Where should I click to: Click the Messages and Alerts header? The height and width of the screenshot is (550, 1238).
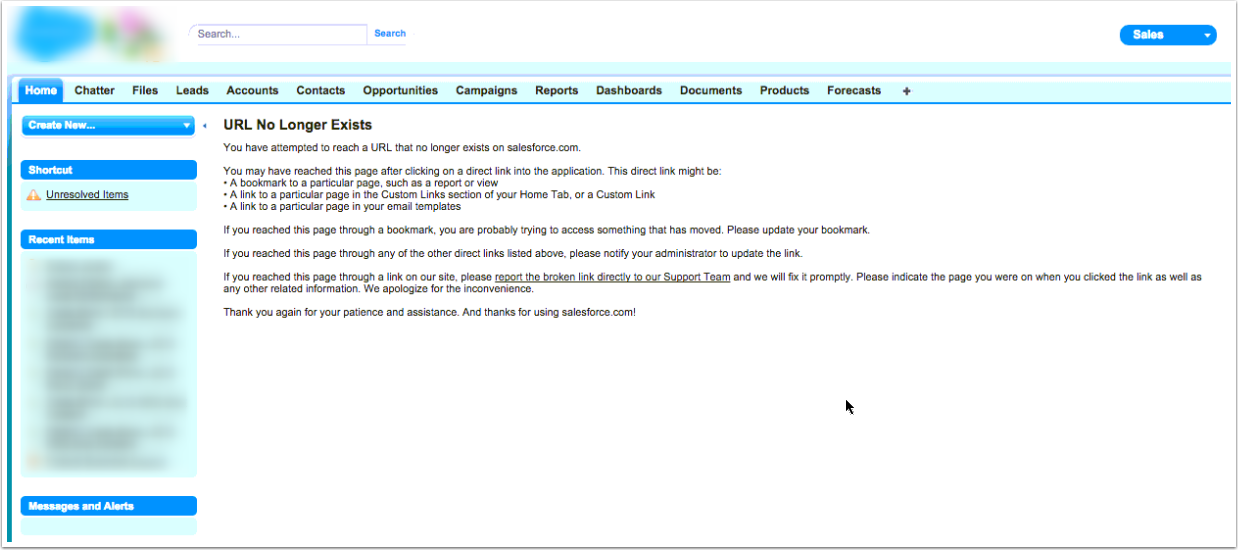(109, 506)
